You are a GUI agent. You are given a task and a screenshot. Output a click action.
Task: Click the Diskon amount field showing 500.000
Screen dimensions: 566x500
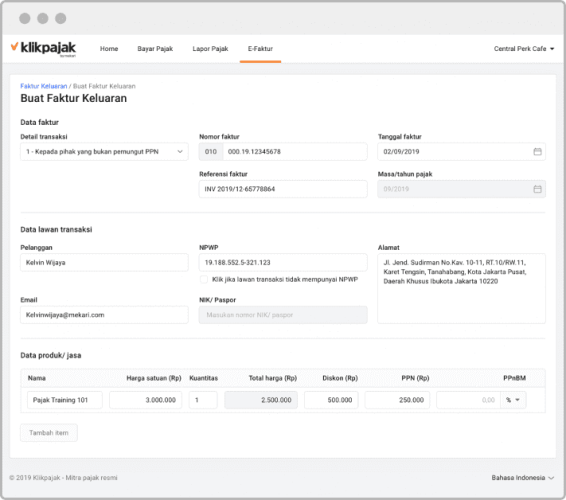[331, 400]
